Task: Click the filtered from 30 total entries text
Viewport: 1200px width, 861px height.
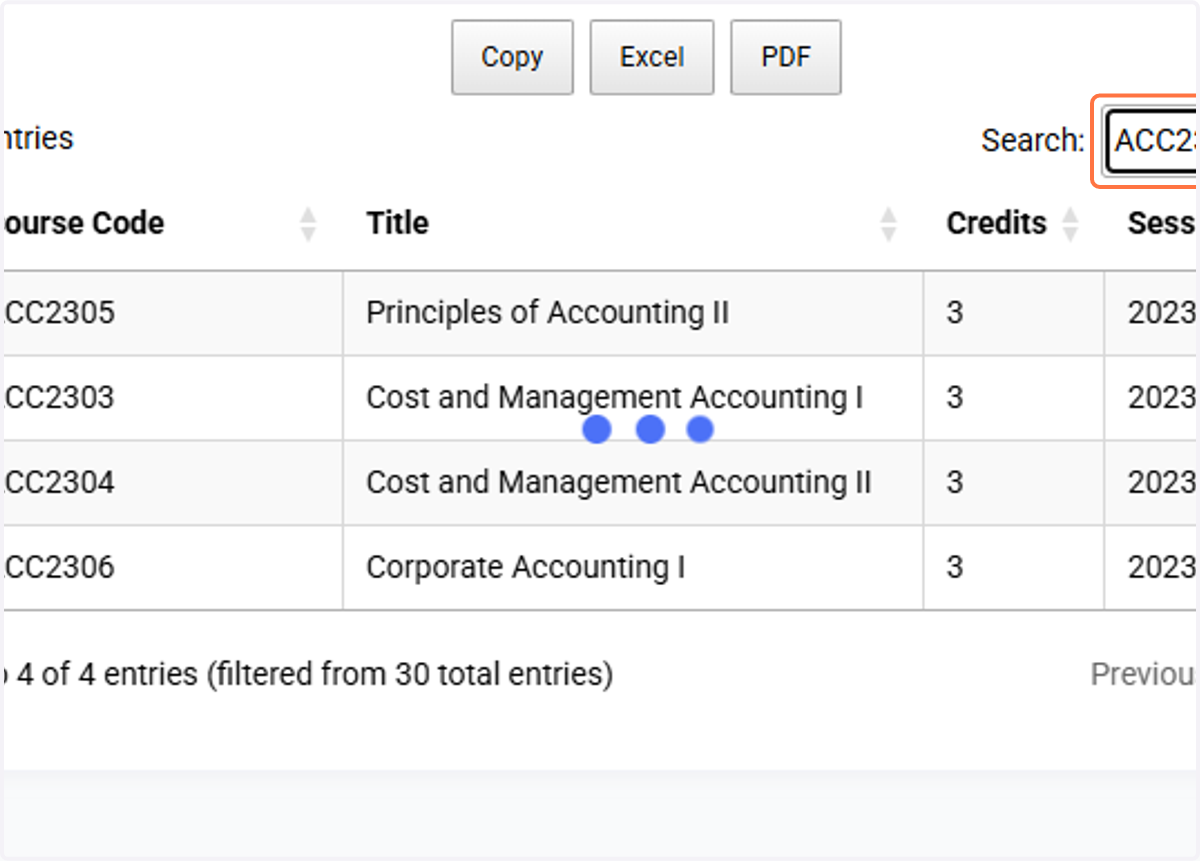Action: click(x=410, y=675)
